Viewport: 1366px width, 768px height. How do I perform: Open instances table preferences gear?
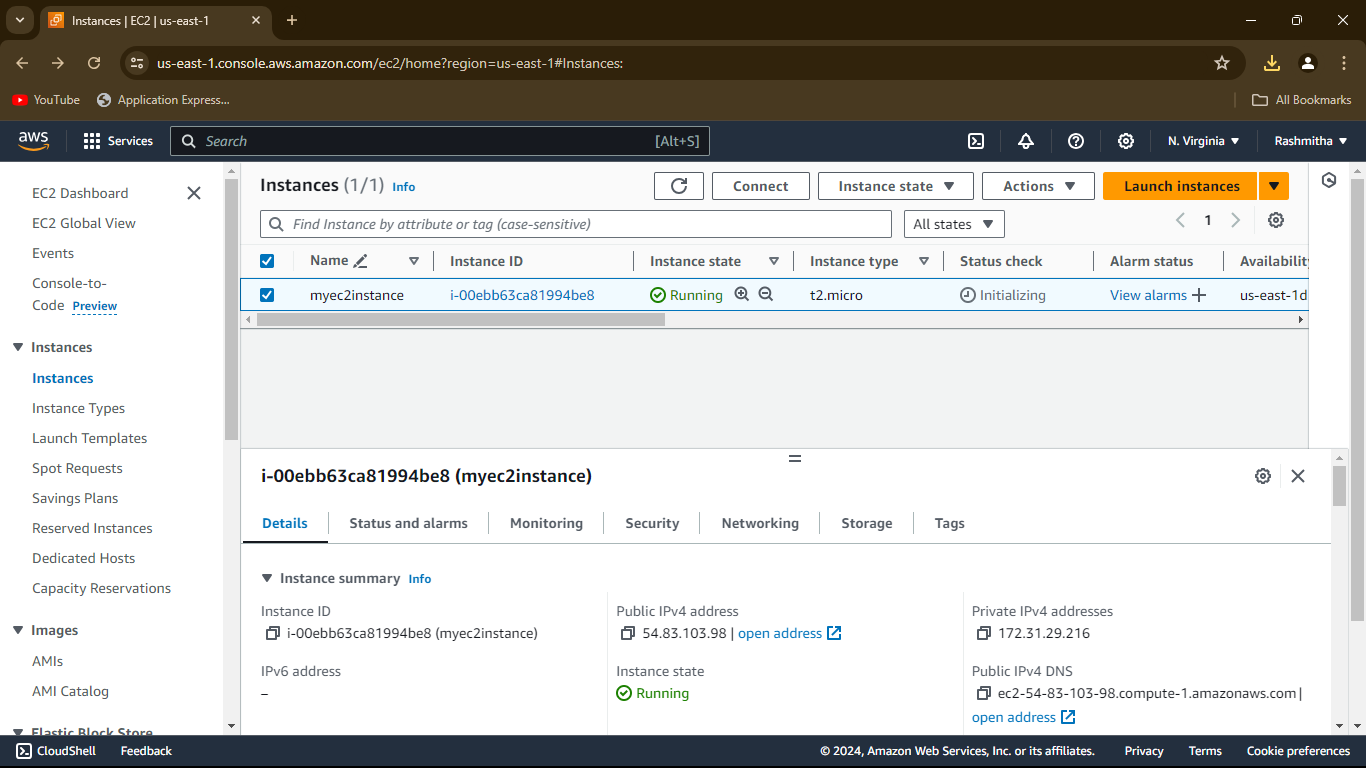(x=1276, y=220)
